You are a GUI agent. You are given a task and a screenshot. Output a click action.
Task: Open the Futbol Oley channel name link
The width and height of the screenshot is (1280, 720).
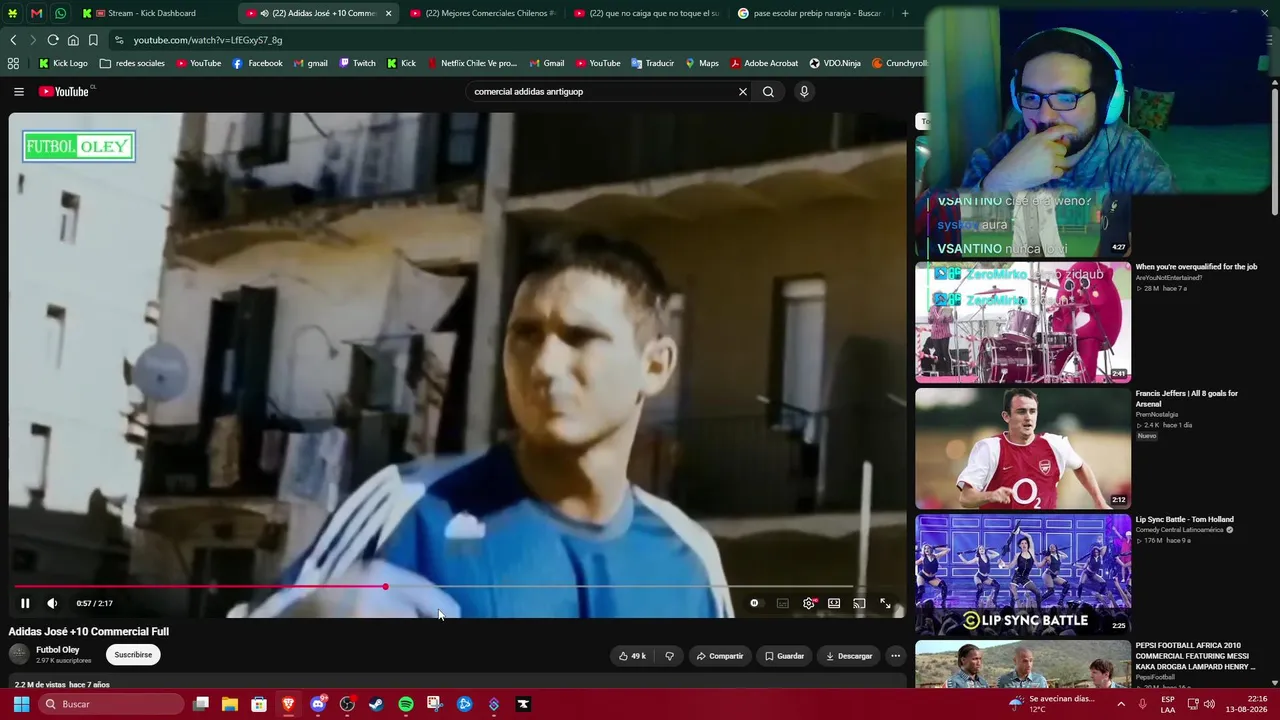point(58,650)
